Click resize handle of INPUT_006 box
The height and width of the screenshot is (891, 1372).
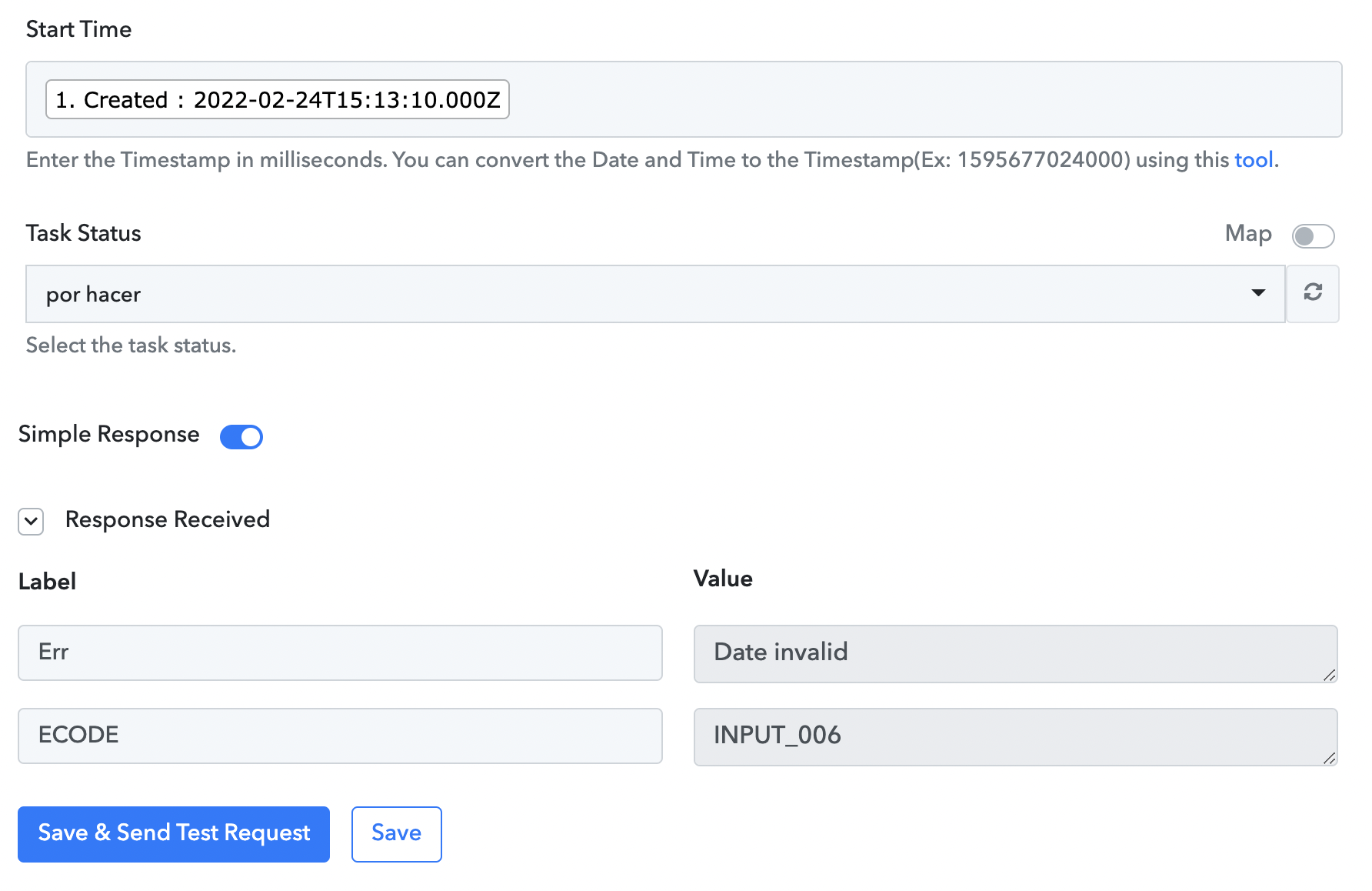pos(1329,758)
